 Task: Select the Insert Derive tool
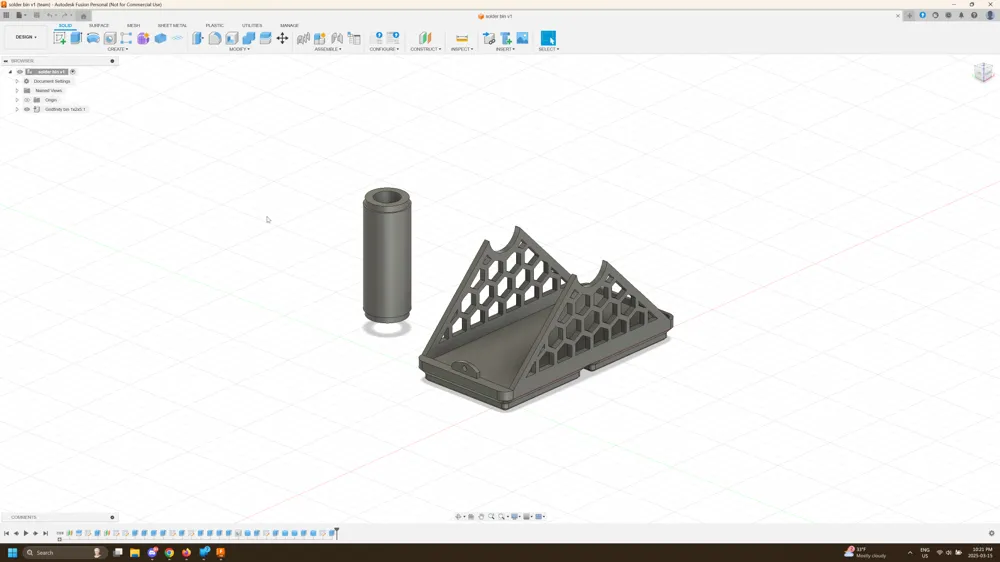(489, 38)
